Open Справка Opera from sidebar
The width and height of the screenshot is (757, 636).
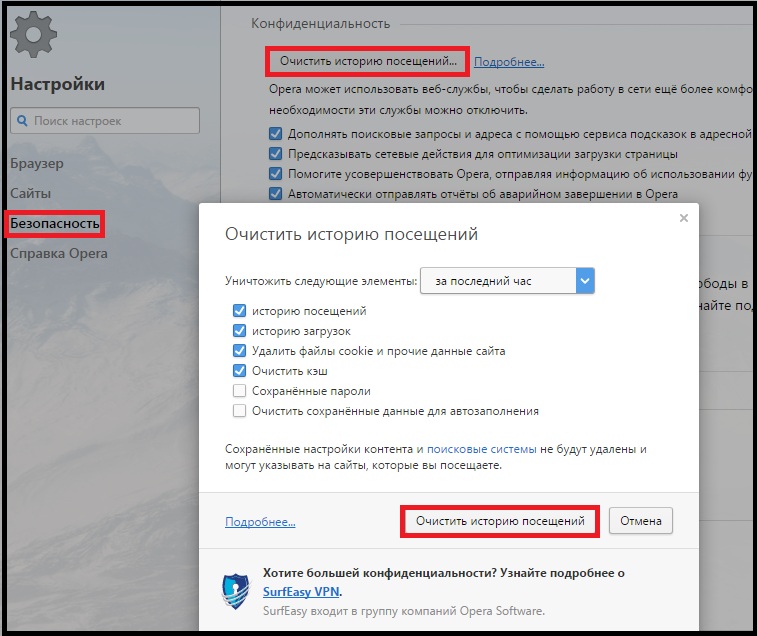click(x=59, y=254)
